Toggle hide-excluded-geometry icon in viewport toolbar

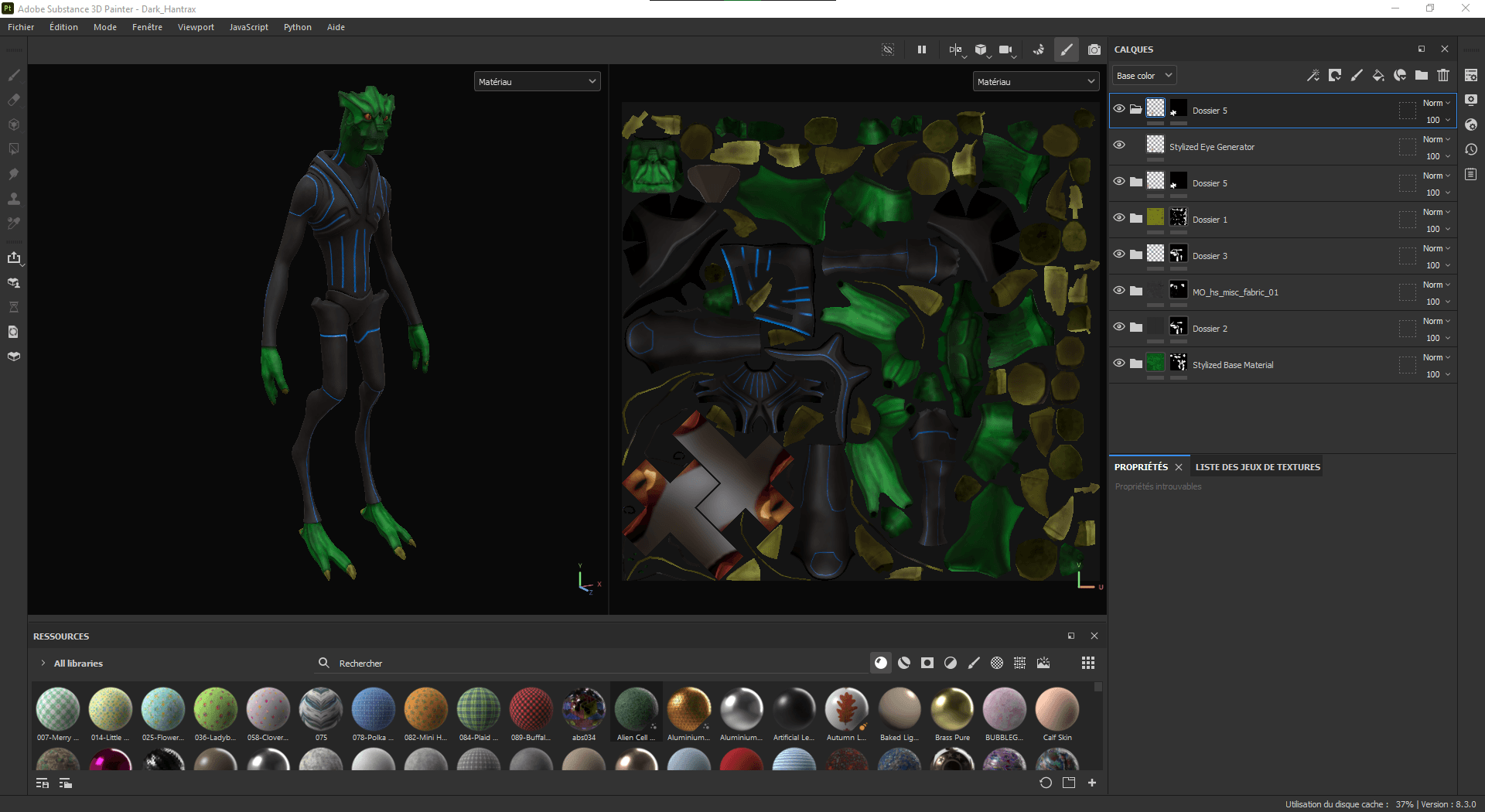coord(888,49)
